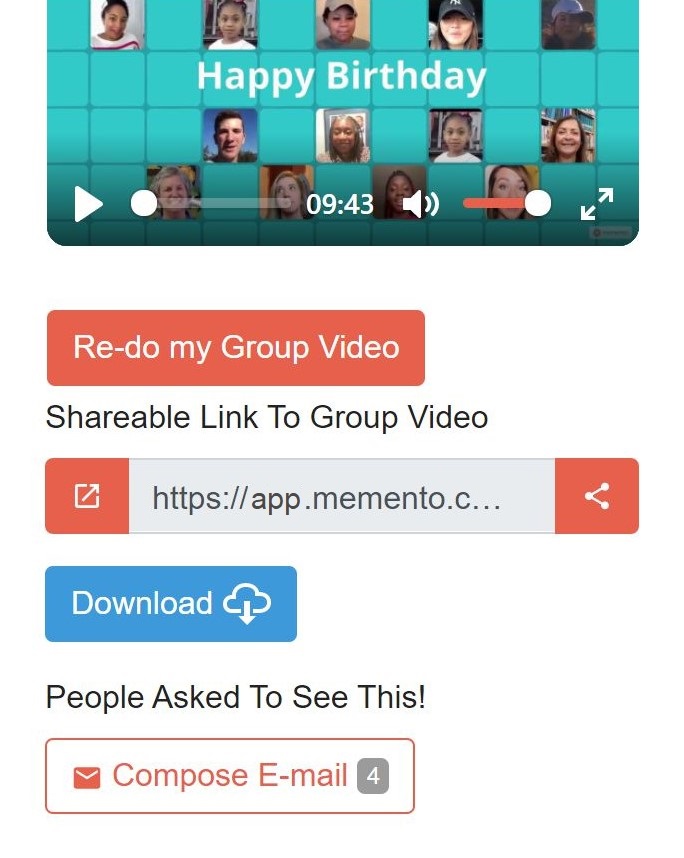Click the video progress seek handle
Viewport: 684px width, 858px height.
click(x=144, y=204)
